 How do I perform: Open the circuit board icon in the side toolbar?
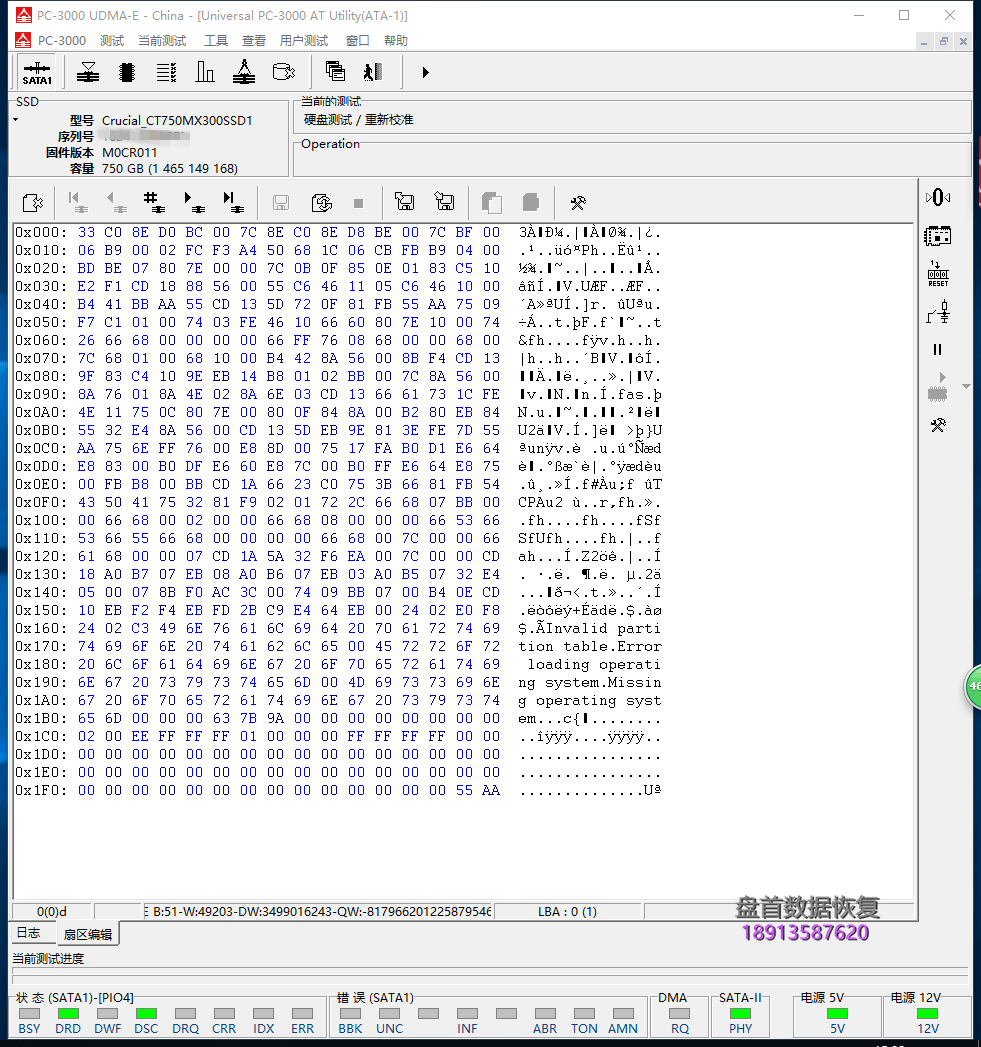pyautogui.click(x=938, y=236)
